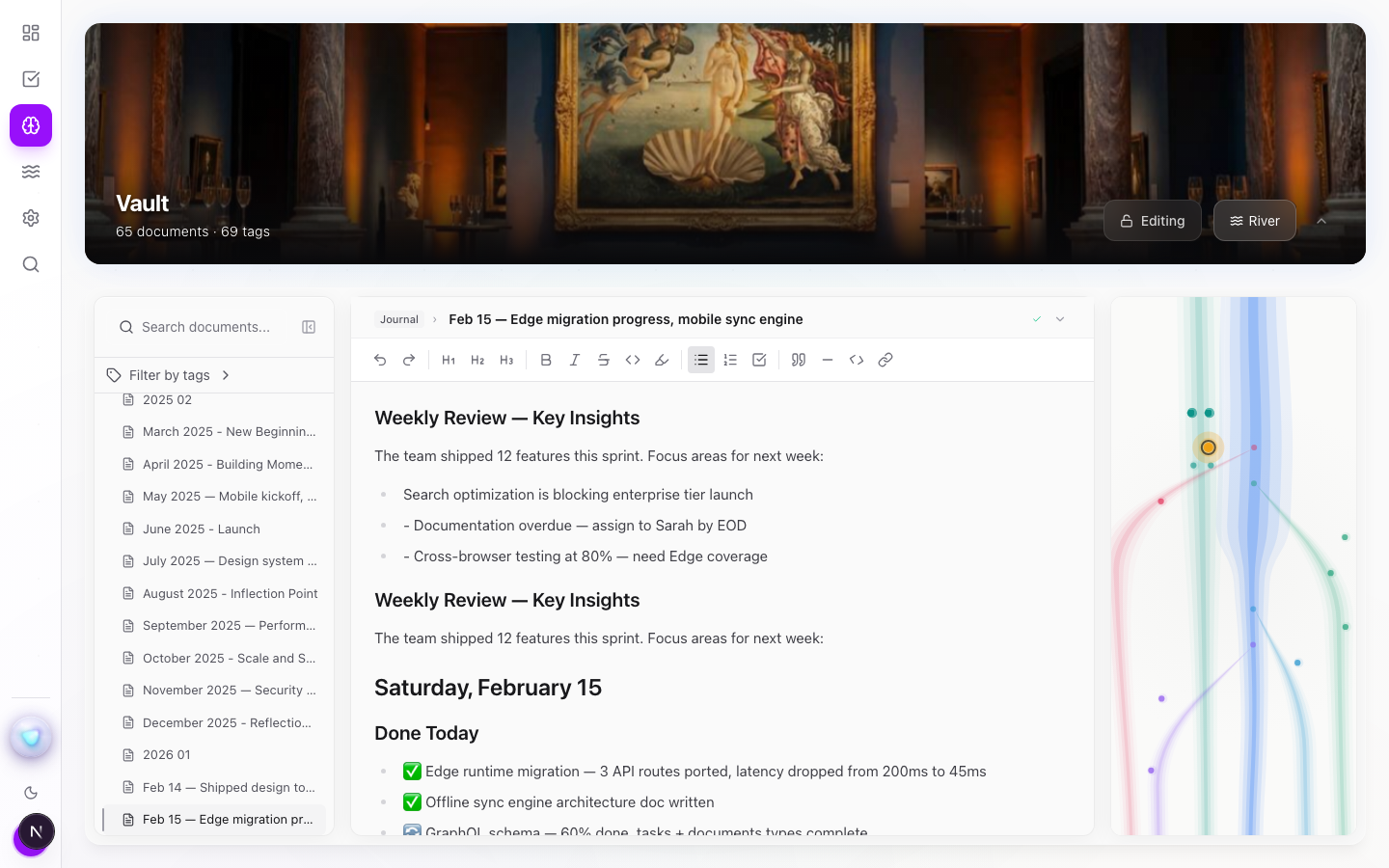Apply Heading 1 formatting

(x=449, y=360)
